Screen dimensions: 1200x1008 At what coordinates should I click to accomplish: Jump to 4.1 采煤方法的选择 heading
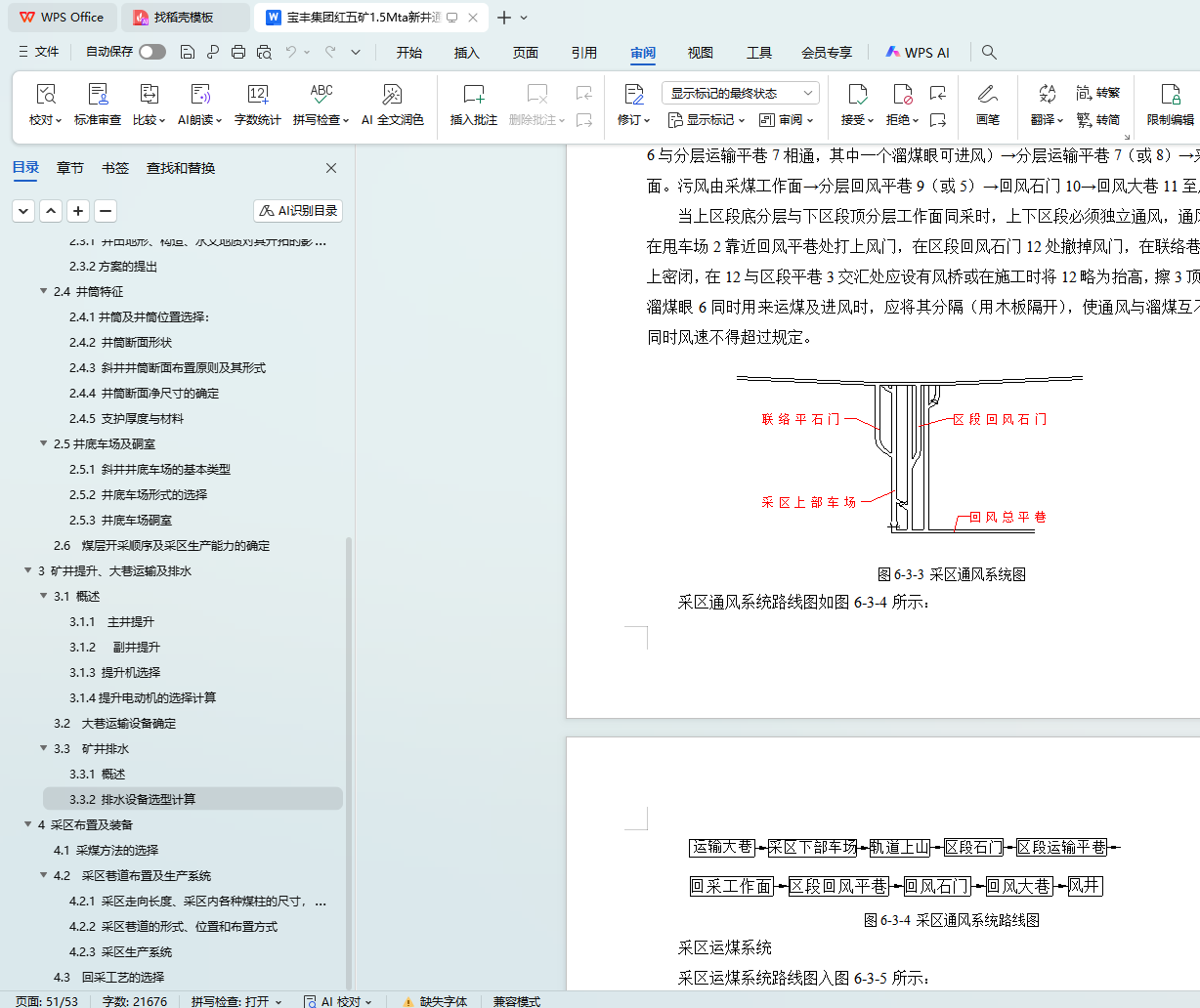(x=107, y=850)
